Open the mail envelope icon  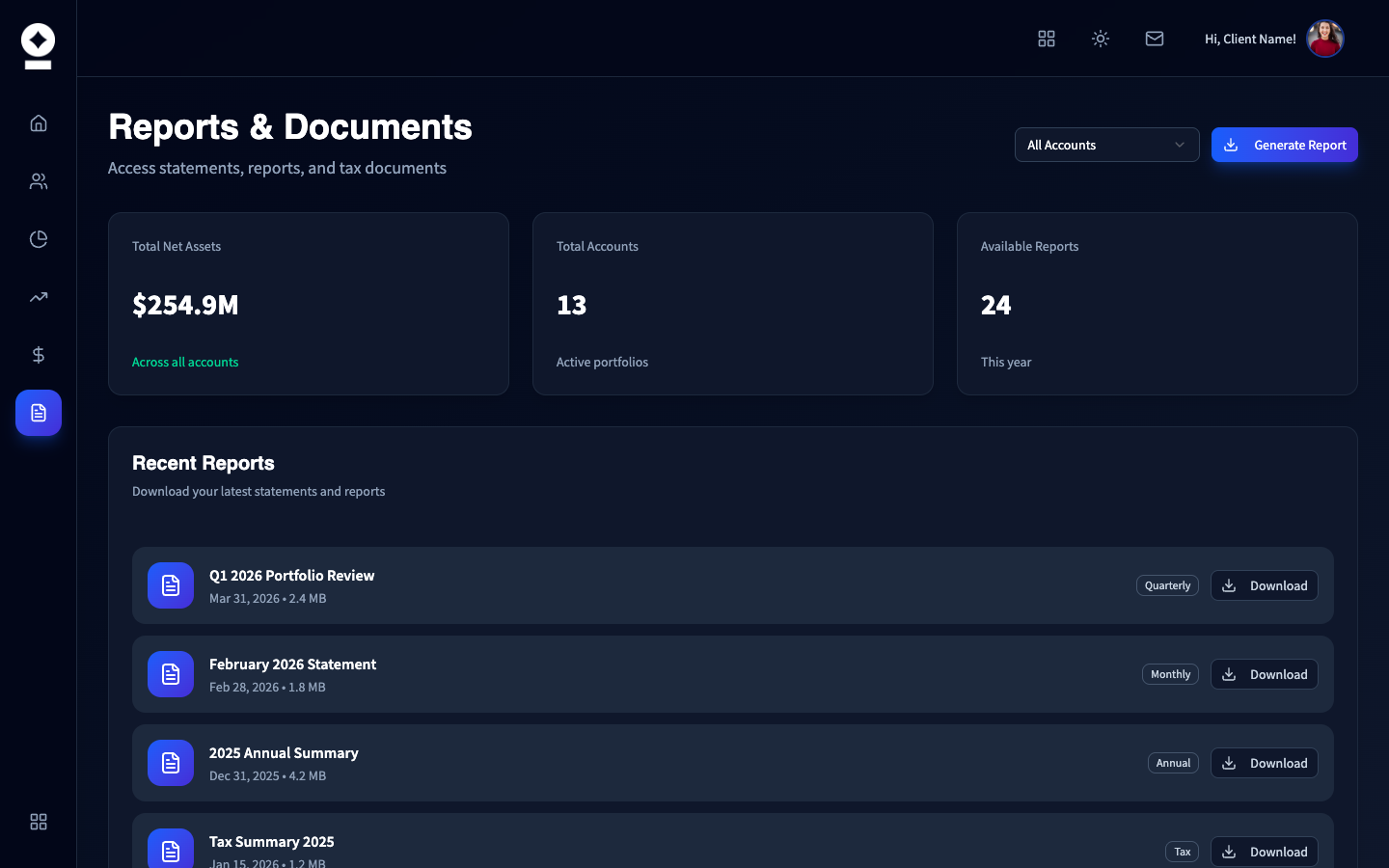pos(1155,39)
